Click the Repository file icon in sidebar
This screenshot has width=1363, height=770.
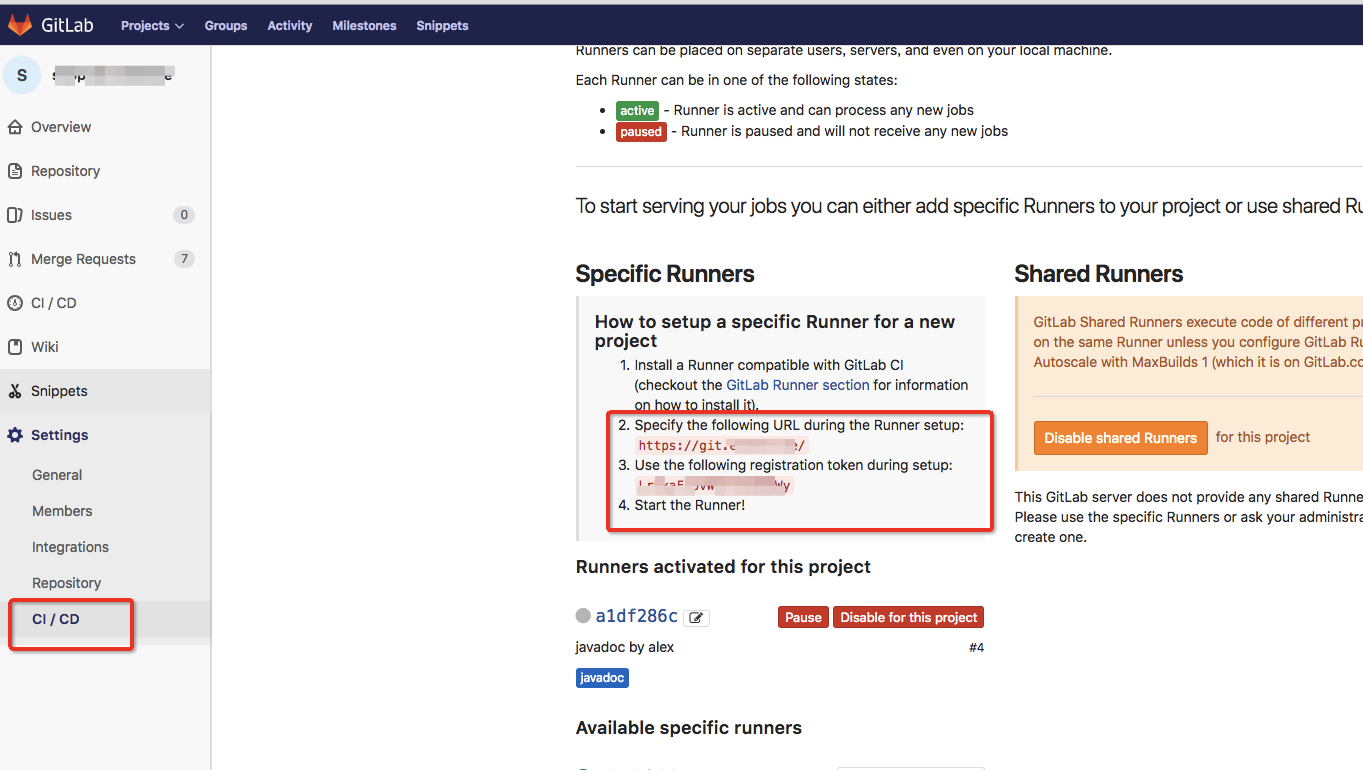click(14, 171)
